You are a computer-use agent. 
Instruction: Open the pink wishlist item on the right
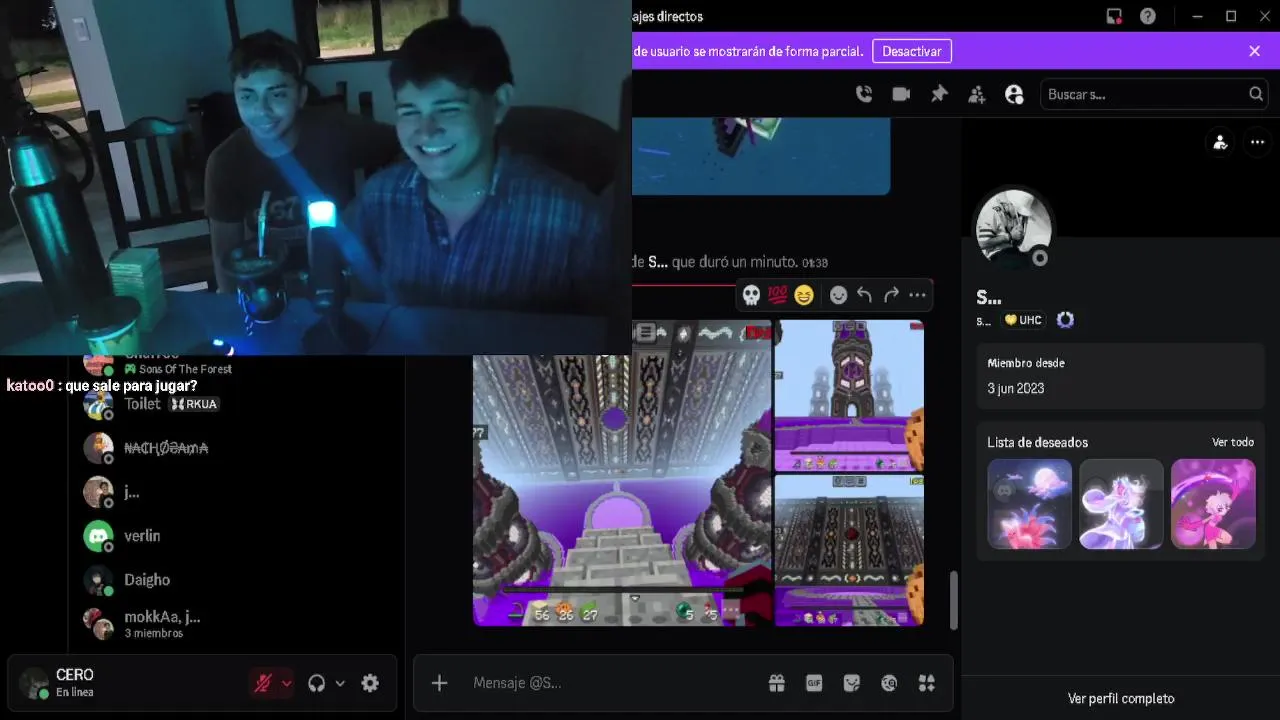[x=1213, y=504]
